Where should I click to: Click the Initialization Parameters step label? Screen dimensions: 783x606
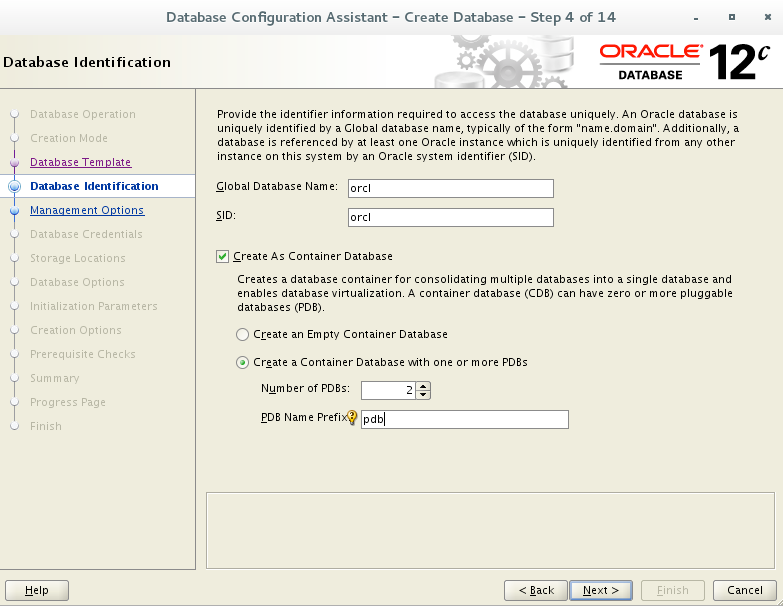93,306
